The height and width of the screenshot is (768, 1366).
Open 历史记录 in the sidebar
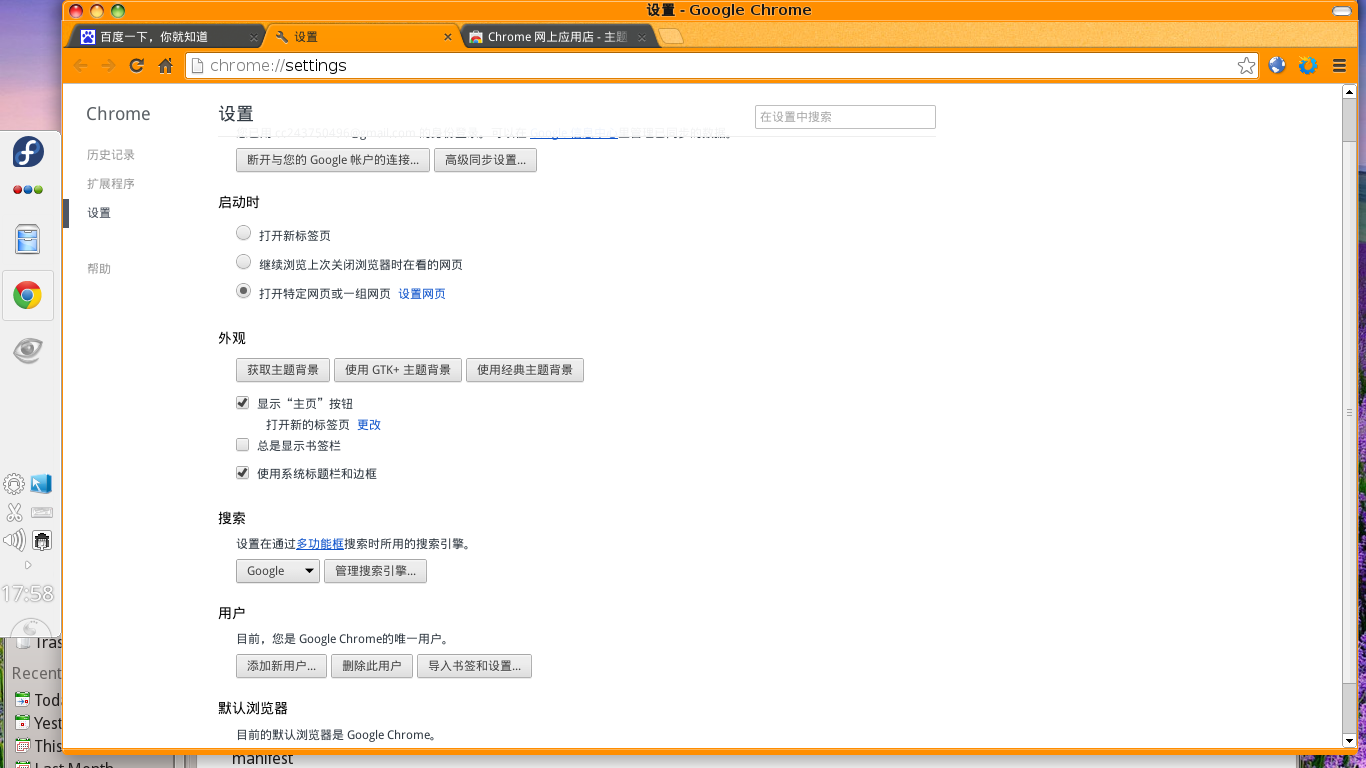[111, 155]
